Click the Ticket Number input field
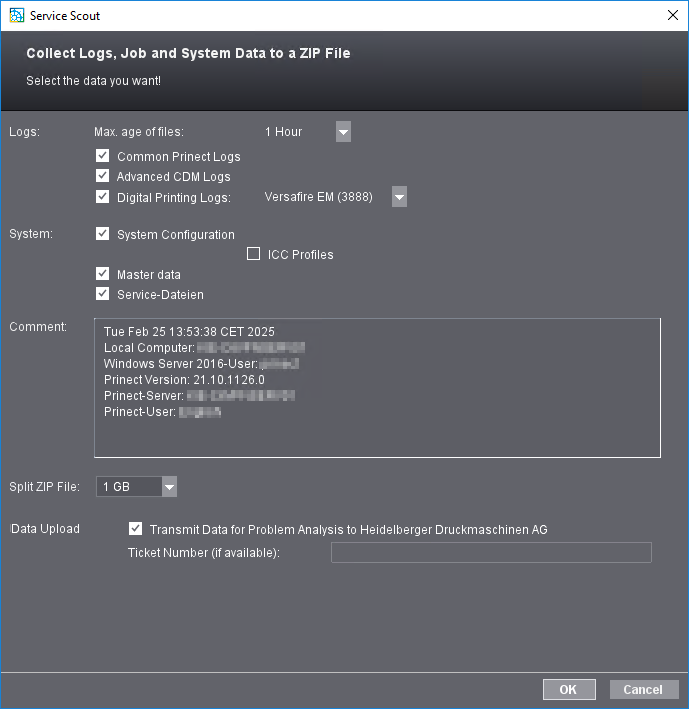 pyautogui.click(x=491, y=552)
